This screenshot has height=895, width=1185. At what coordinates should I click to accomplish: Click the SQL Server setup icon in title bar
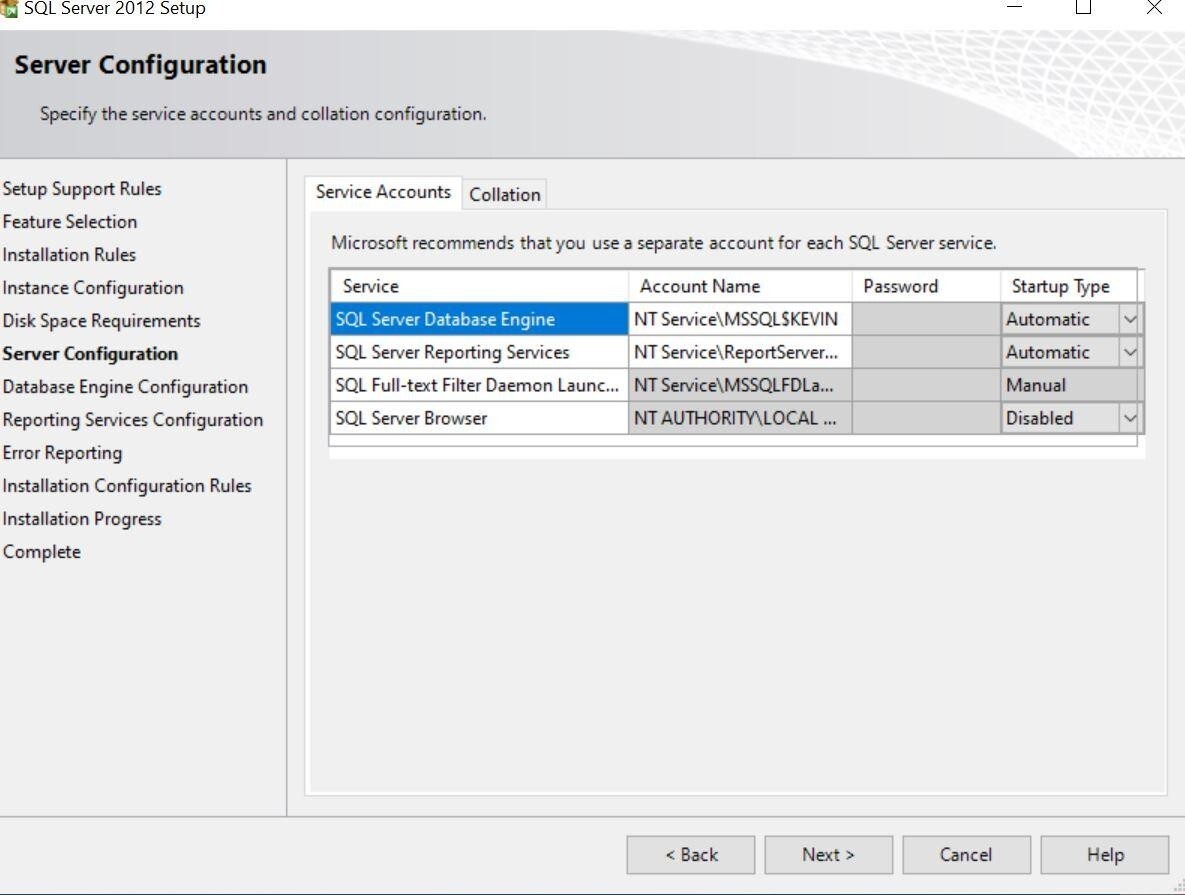click(11, 7)
